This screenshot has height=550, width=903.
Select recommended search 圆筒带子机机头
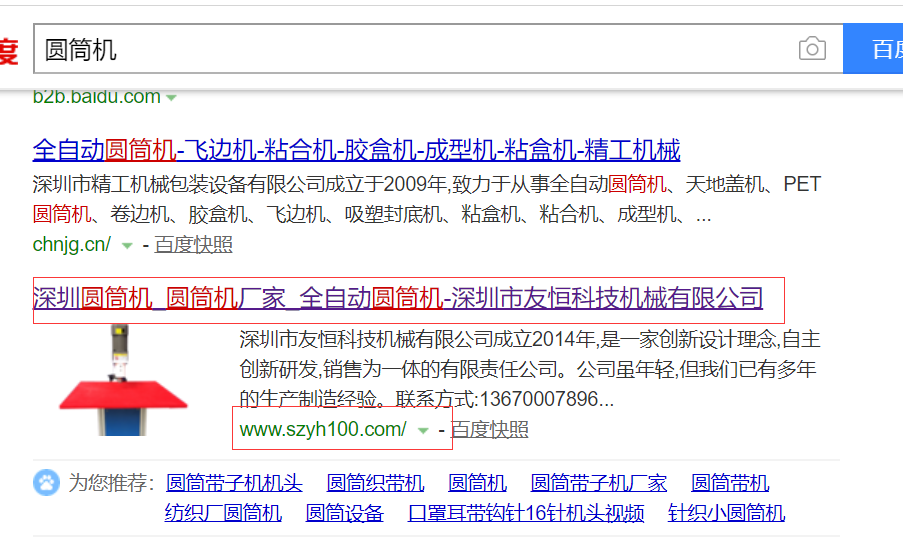click(233, 484)
